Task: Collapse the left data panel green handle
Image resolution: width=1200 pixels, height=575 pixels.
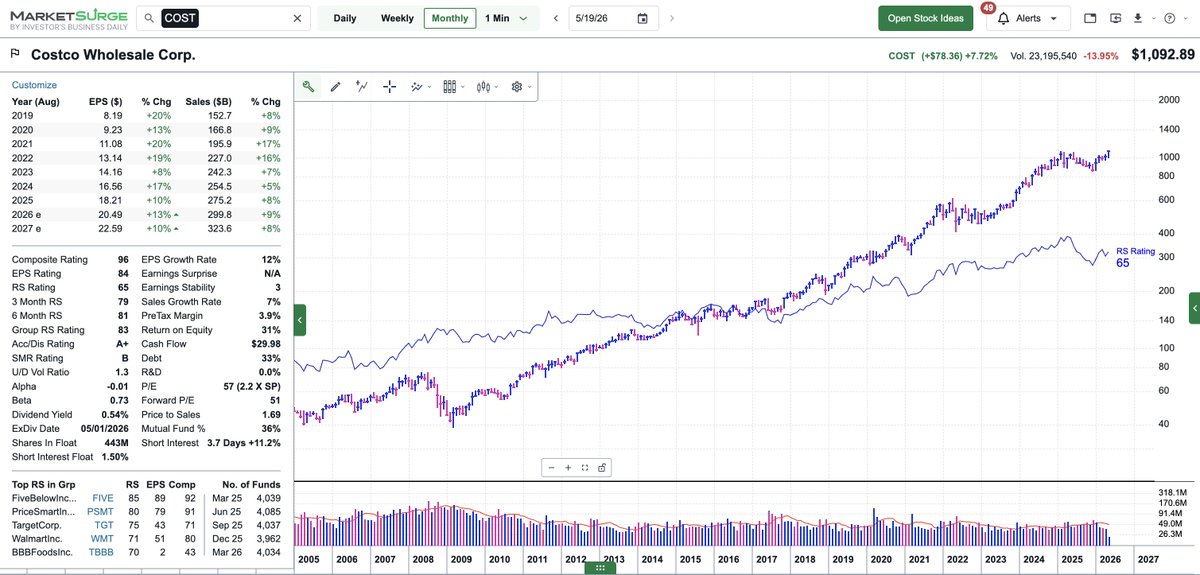Action: point(300,320)
